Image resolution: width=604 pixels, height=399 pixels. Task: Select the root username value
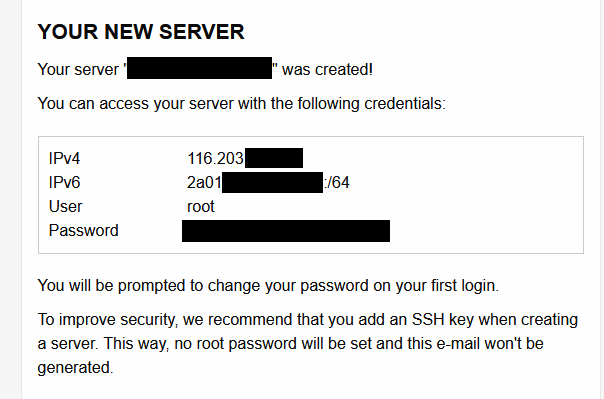[x=201, y=207]
